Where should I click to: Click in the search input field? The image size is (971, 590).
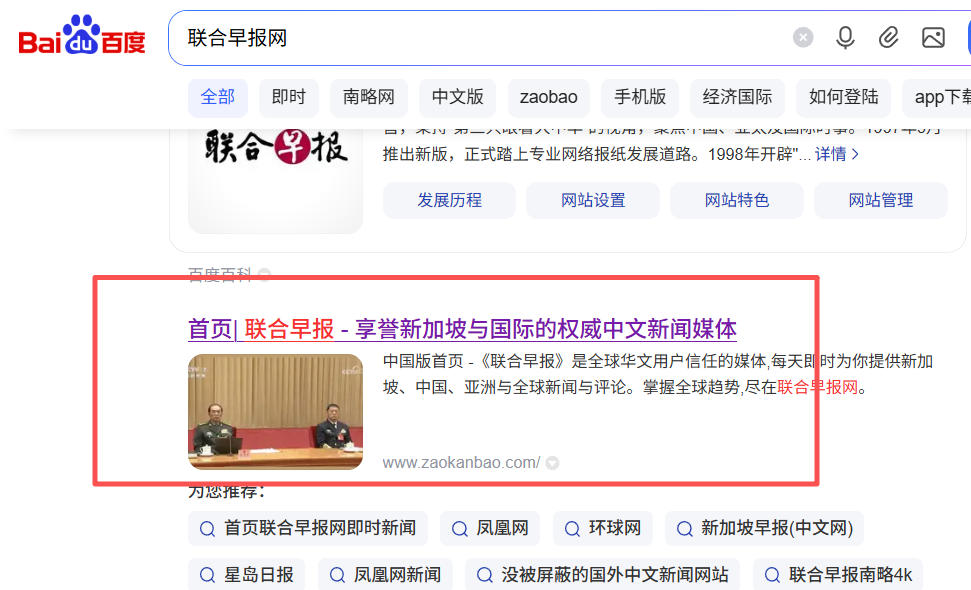[477, 38]
